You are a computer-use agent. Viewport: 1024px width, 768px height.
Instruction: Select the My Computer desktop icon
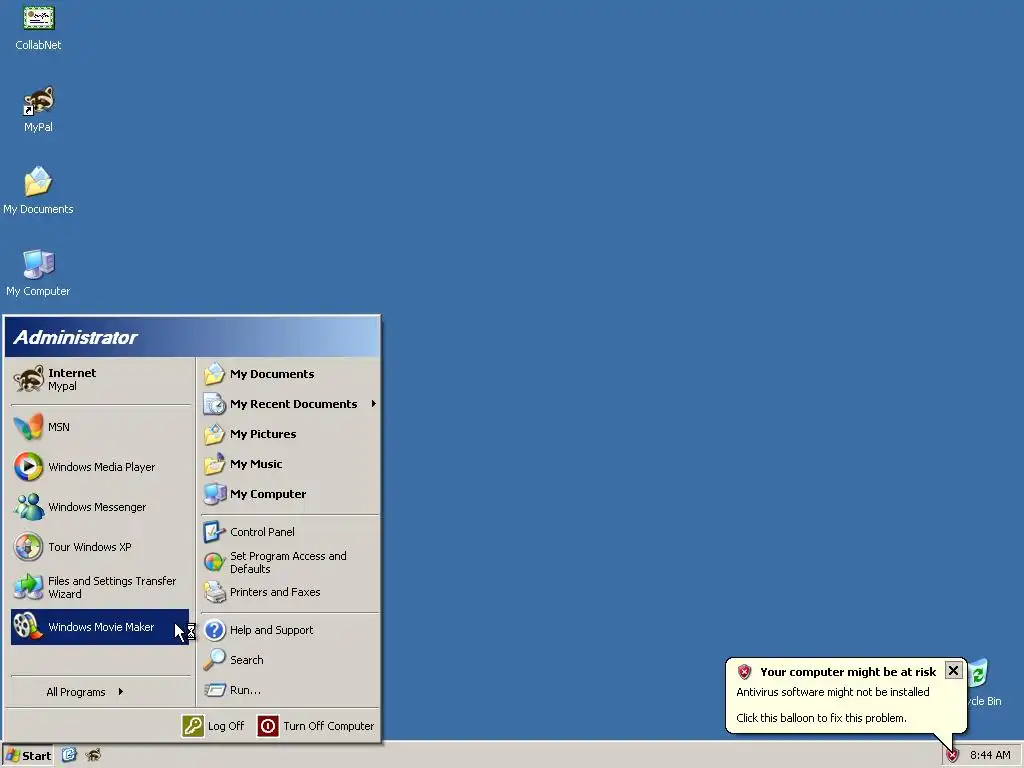[38, 273]
